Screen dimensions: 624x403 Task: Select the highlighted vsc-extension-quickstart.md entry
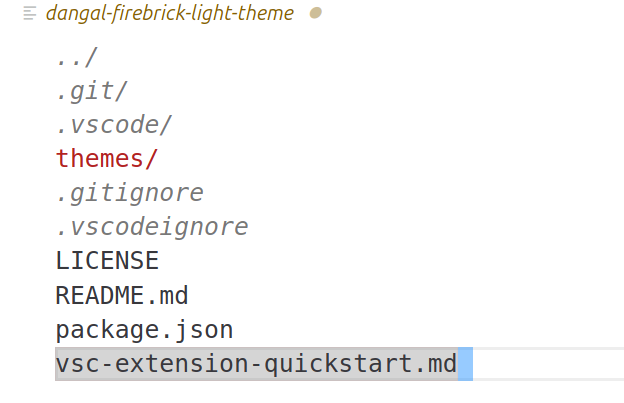pyautogui.click(x=256, y=365)
